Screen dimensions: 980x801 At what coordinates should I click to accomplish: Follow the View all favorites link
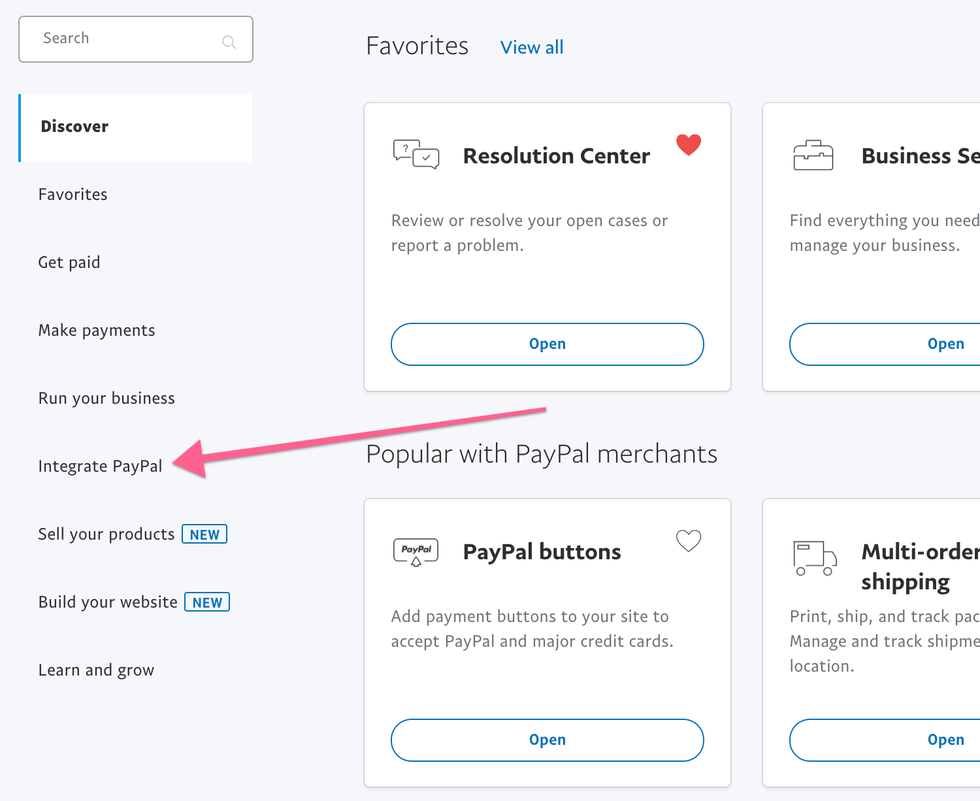pos(531,47)
